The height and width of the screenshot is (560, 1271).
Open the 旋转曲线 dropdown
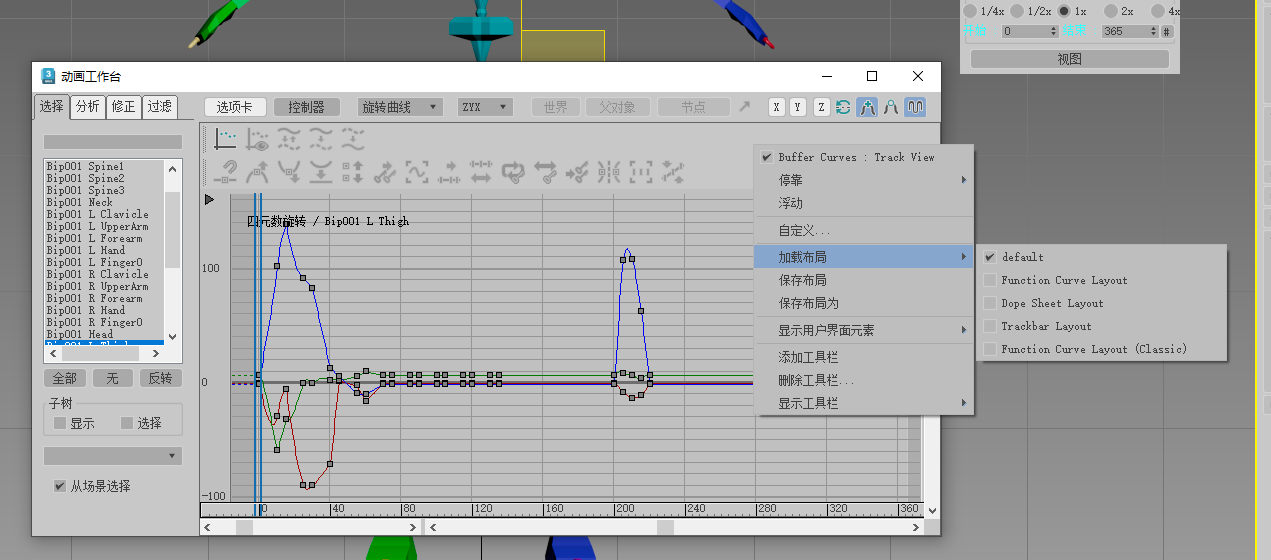pyautogui.click(x=400, y=107)
